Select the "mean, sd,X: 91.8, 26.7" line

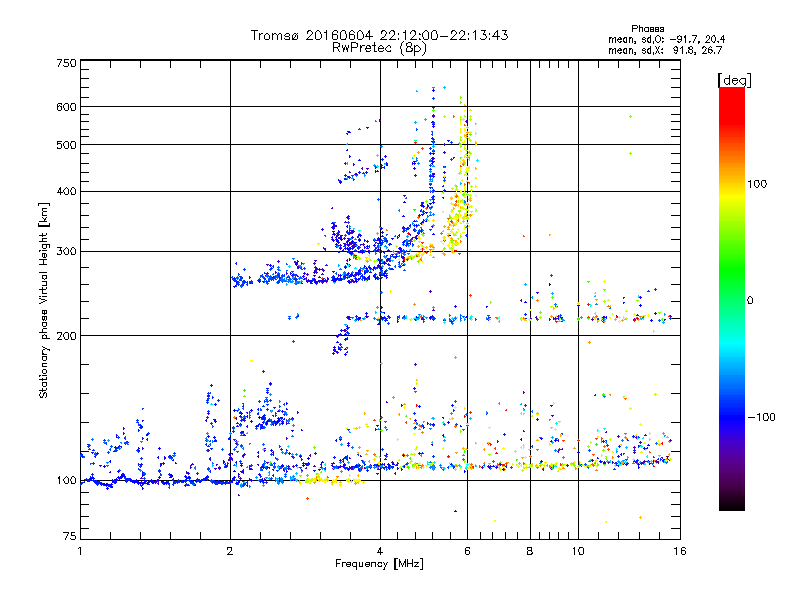665,50
